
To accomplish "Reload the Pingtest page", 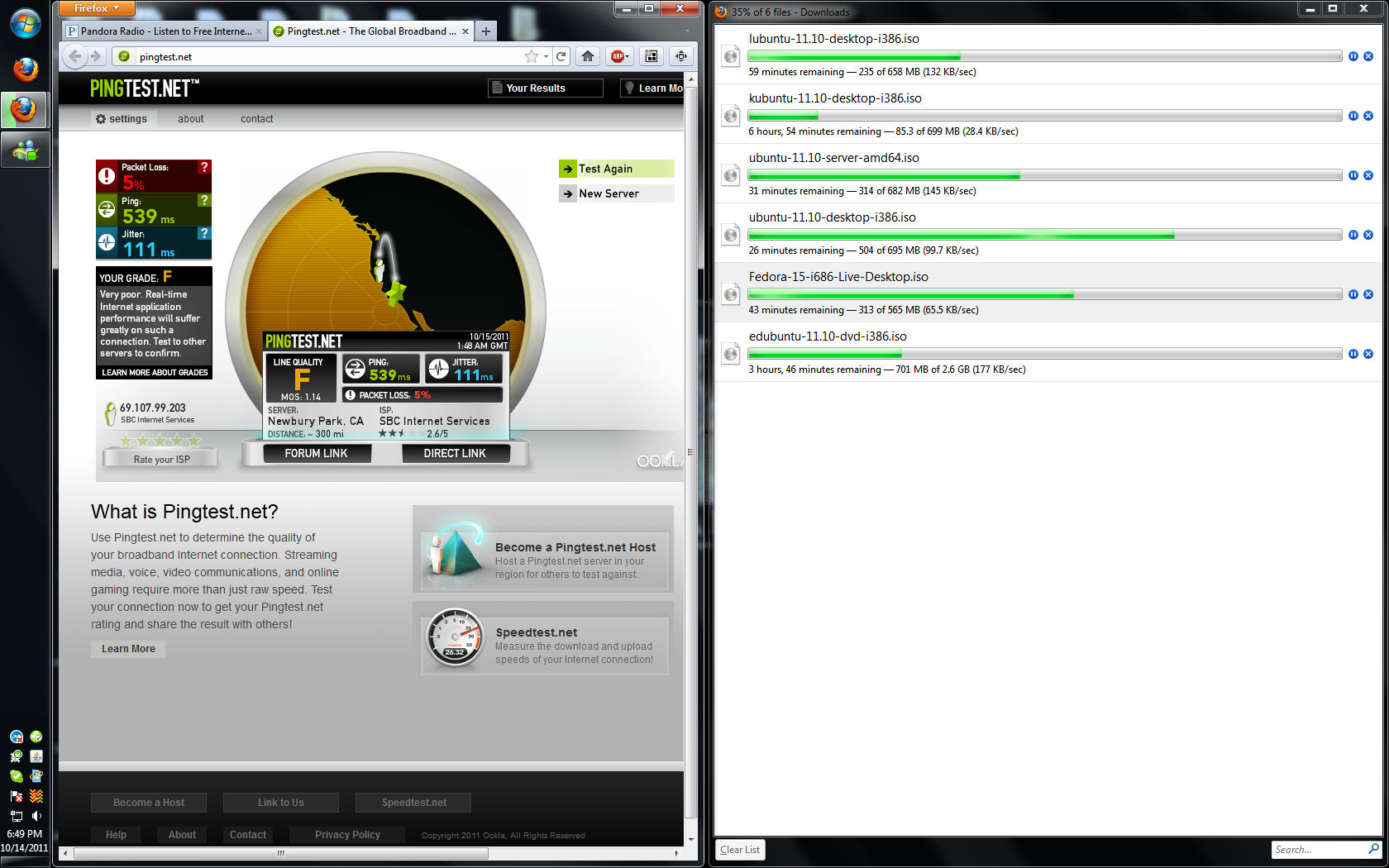I will (561, 56).
